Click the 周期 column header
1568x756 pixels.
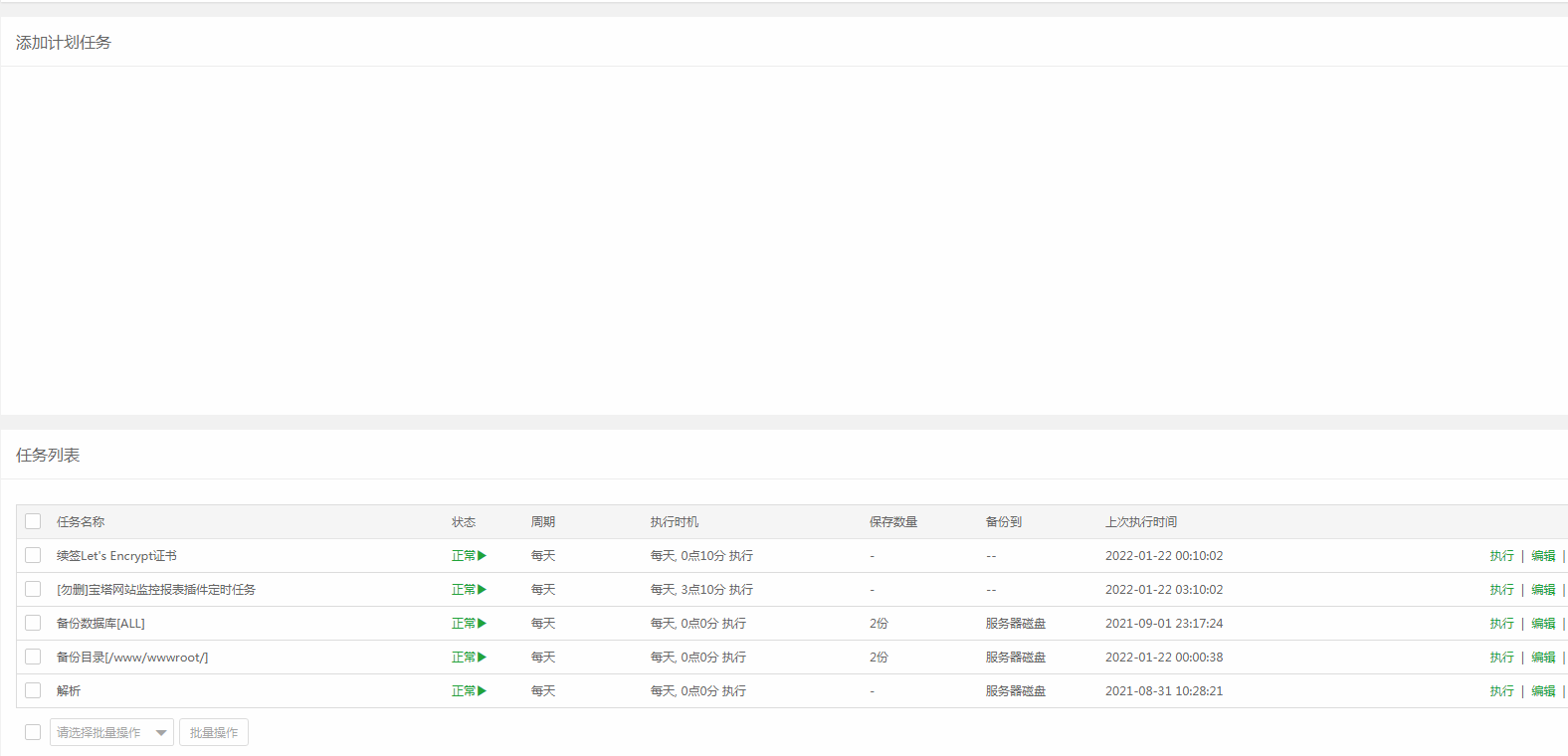tap(543, 522)
